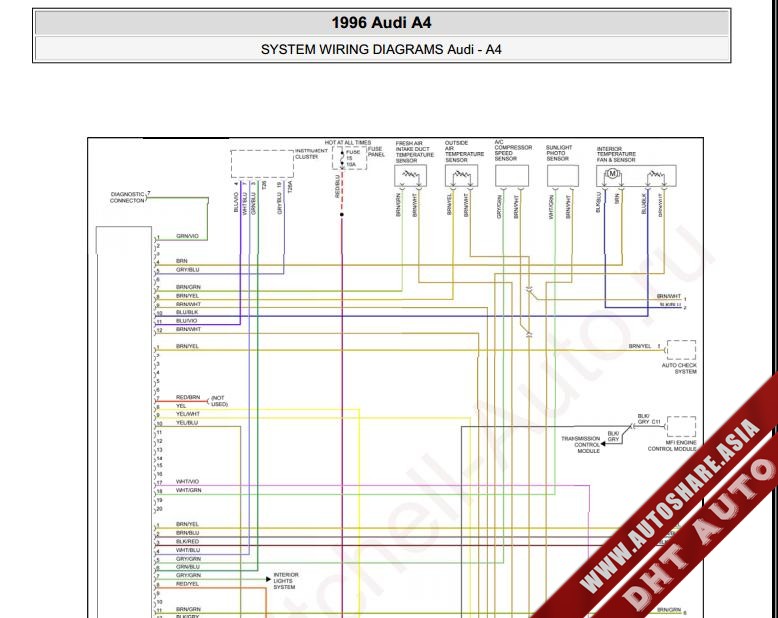The image size is (778, 618).
Task: Click the dashed Auto Check System connector box
Action: point(681,350)
